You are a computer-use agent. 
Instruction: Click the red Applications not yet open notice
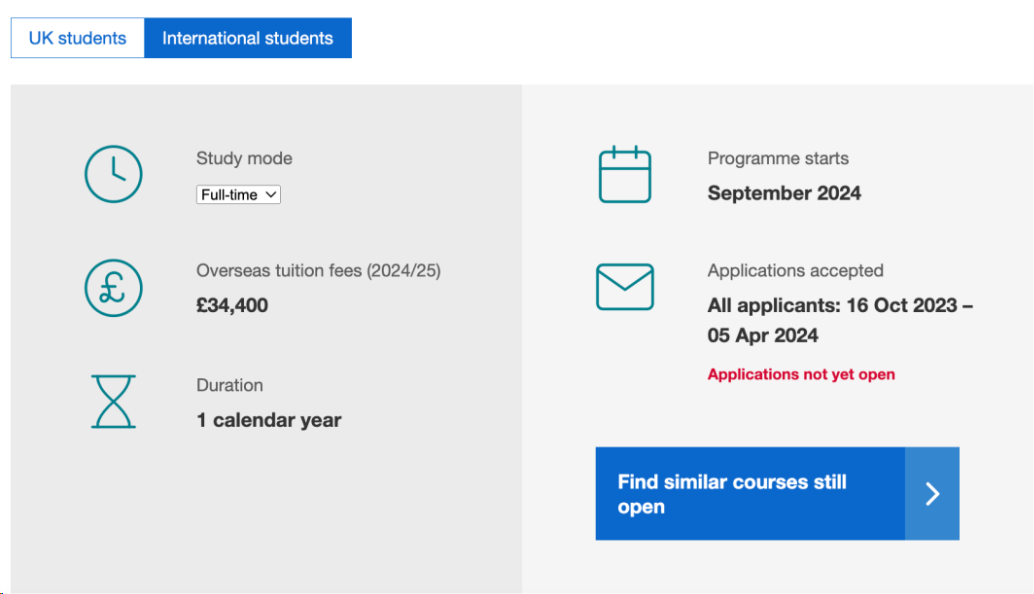point(801,374)
